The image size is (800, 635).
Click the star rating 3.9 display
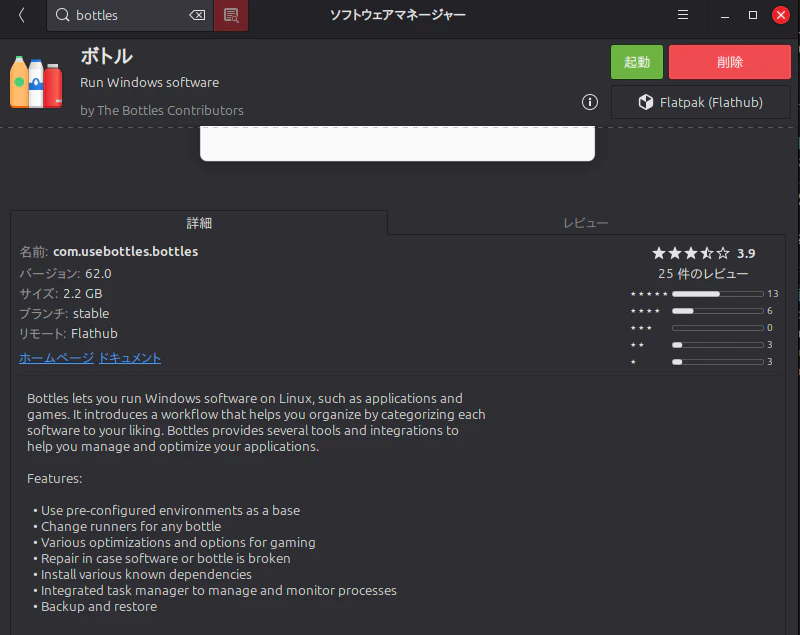[x=704, y=253]
